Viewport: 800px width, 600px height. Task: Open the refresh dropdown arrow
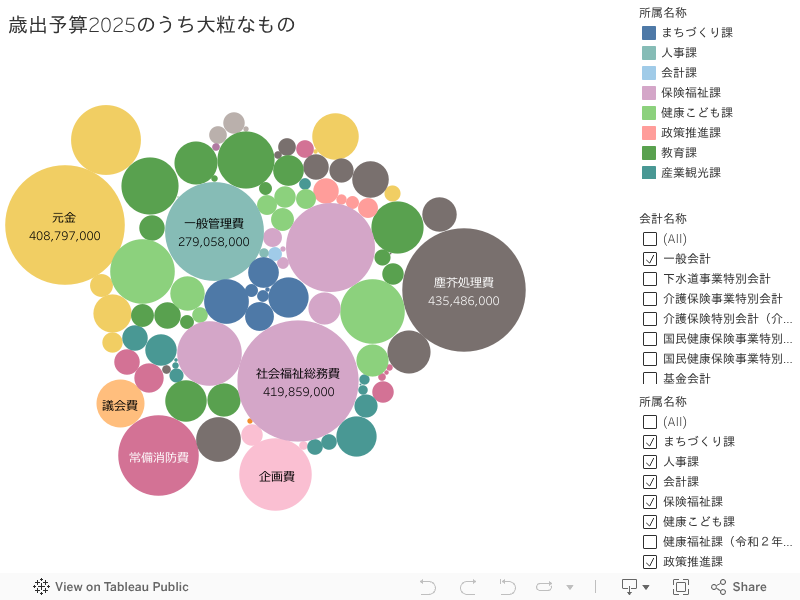(570, 588)
